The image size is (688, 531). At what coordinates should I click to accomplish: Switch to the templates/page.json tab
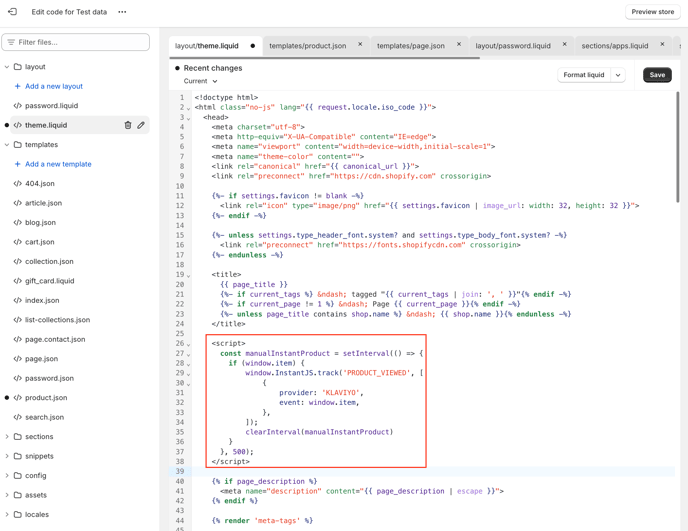pos(411,46)
